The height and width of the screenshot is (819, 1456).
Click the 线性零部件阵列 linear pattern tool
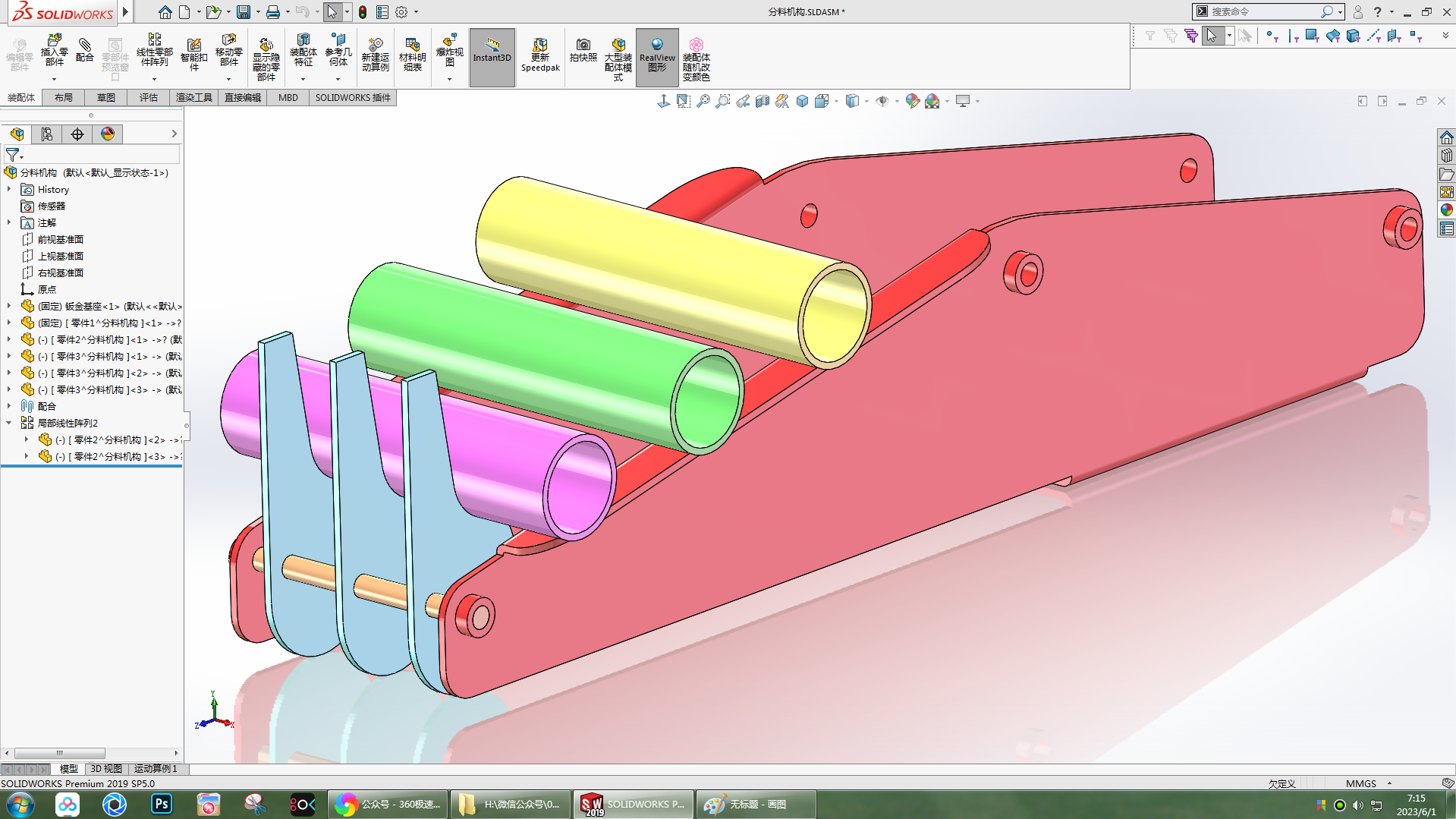(x=155, y=51)
